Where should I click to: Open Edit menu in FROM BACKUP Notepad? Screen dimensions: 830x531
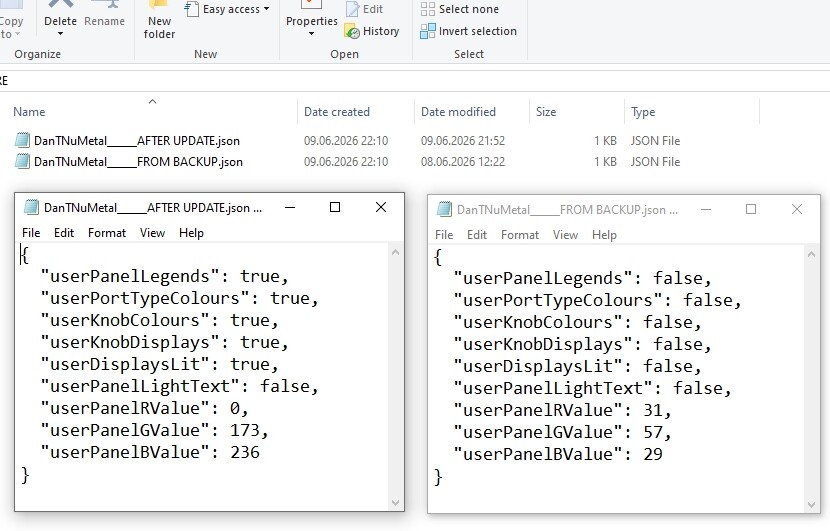click(x=477, y=235)
